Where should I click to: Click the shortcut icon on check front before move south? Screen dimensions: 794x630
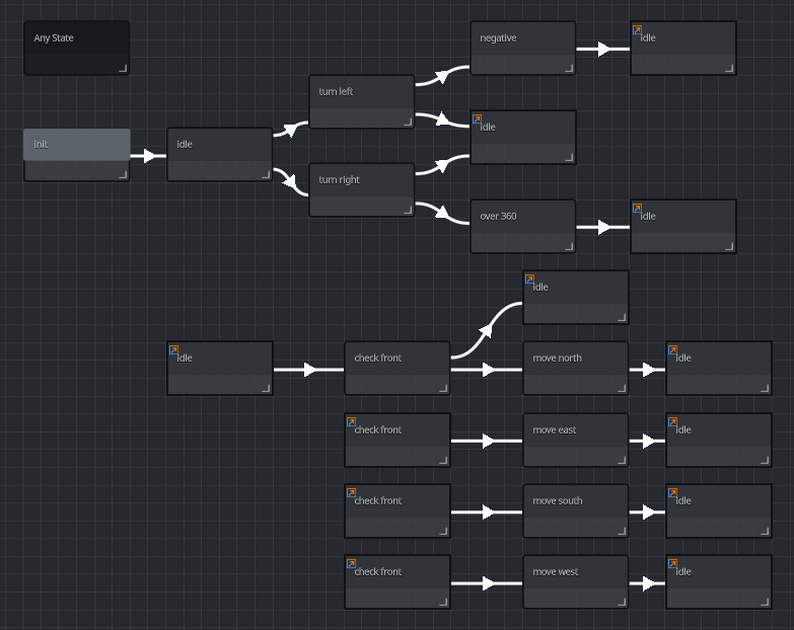[351, 493]
